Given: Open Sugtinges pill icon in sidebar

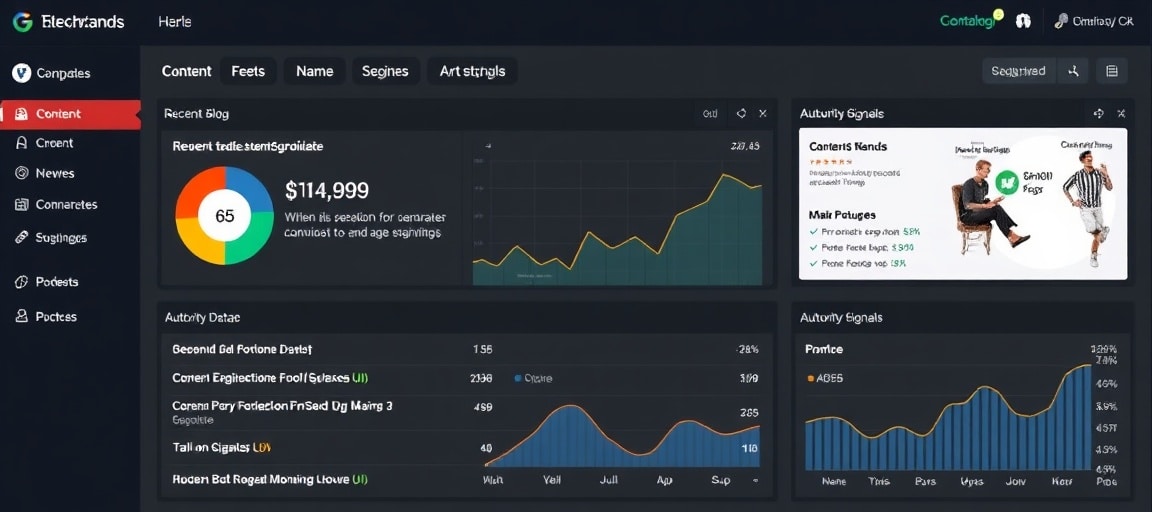Looking at the screenshot, I should (x=21, y=237).
